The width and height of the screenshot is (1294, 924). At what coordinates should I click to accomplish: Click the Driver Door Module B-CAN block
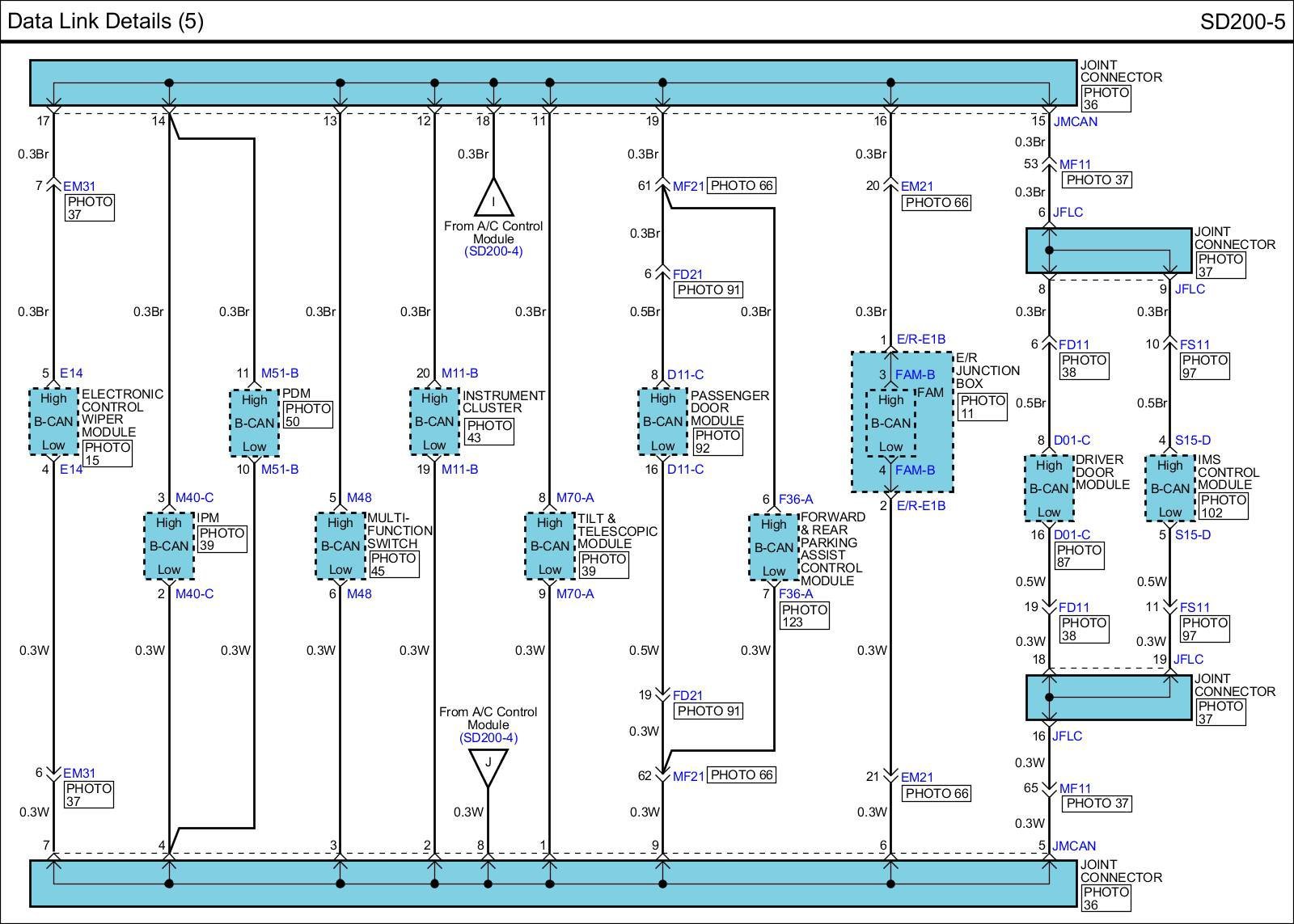pos(1049,488)
